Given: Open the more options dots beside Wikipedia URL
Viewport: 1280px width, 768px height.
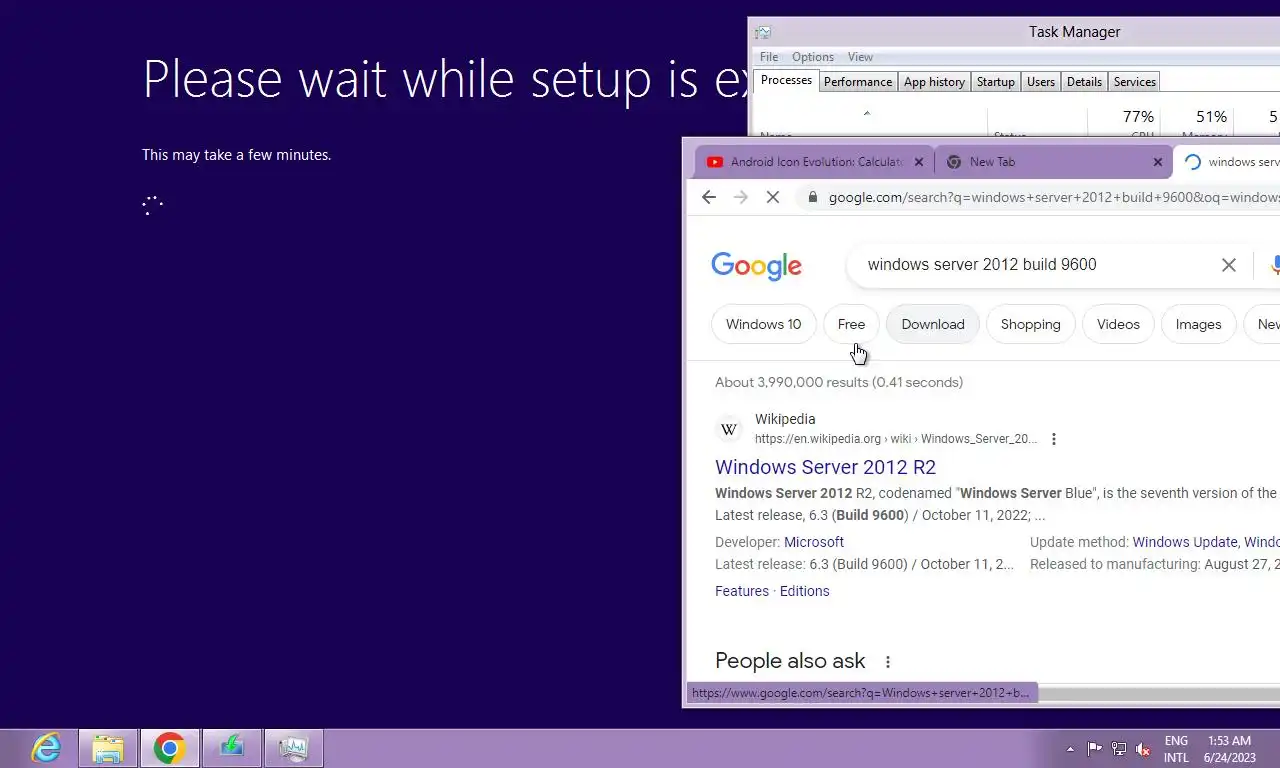Looking at the screenshot, I should [x=1053, y=439].
